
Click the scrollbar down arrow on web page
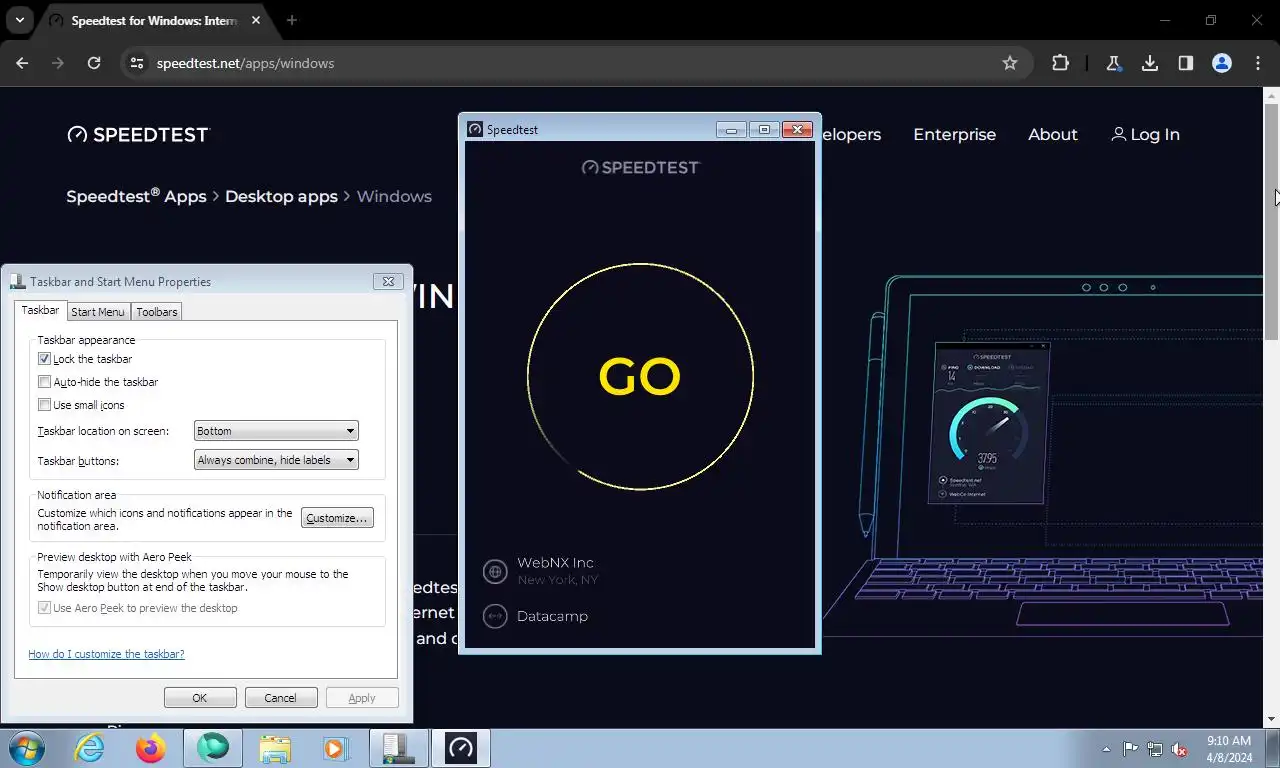pos(1272,719)
